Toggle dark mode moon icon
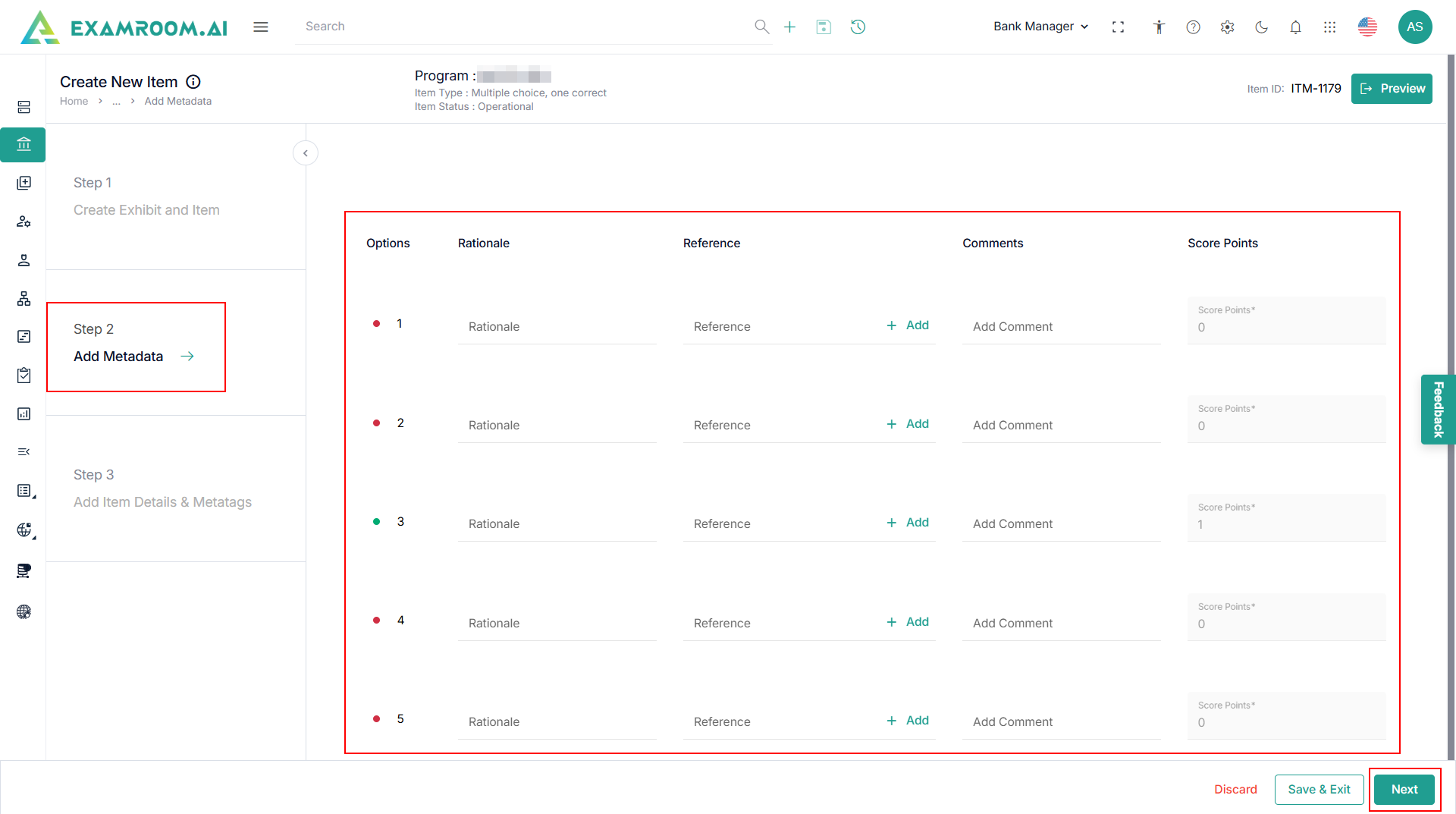The width and height of the screenshot is (1456, 814). coord(1261,27)
